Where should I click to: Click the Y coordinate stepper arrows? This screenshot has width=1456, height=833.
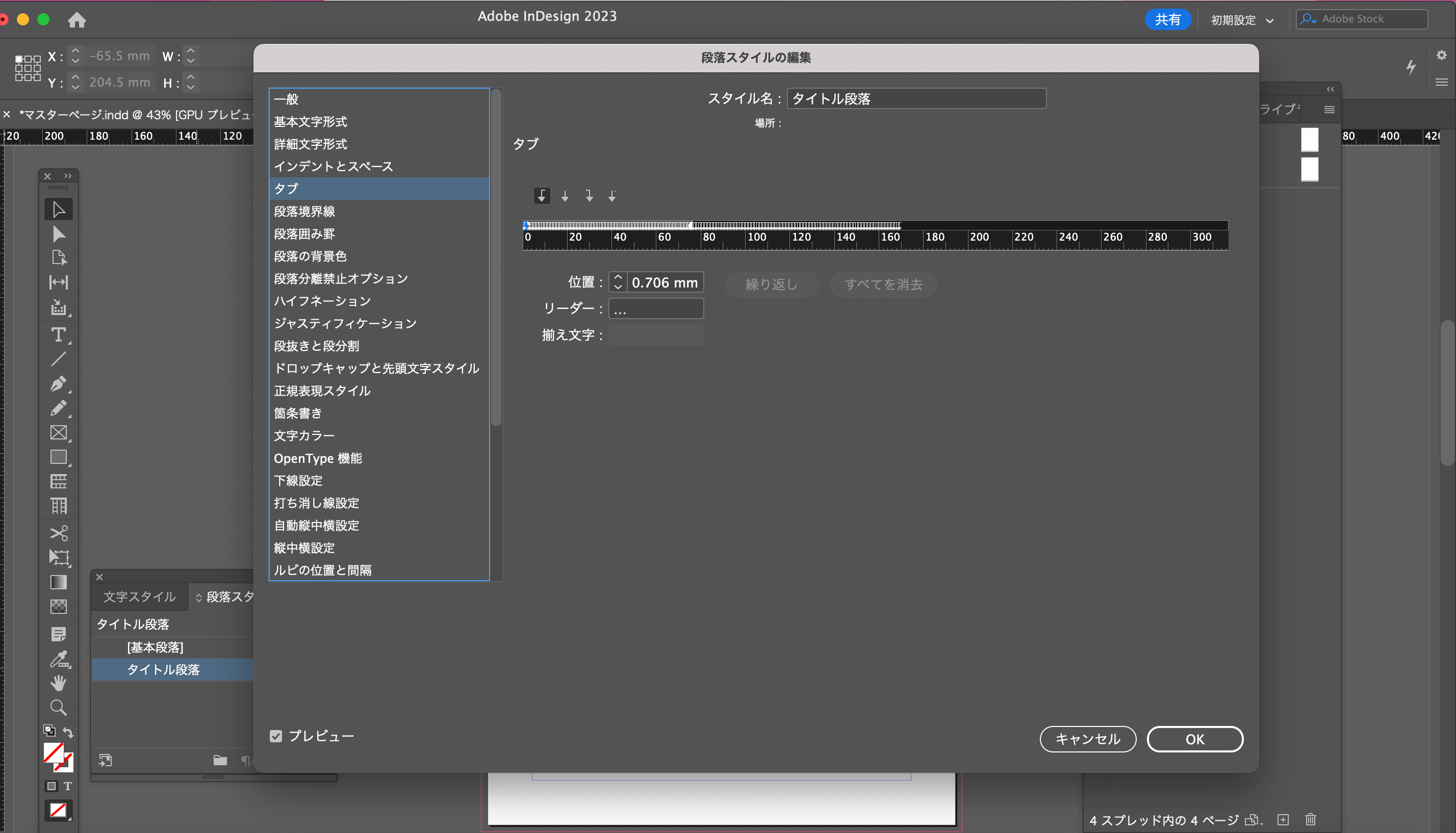tap(75, 83)
